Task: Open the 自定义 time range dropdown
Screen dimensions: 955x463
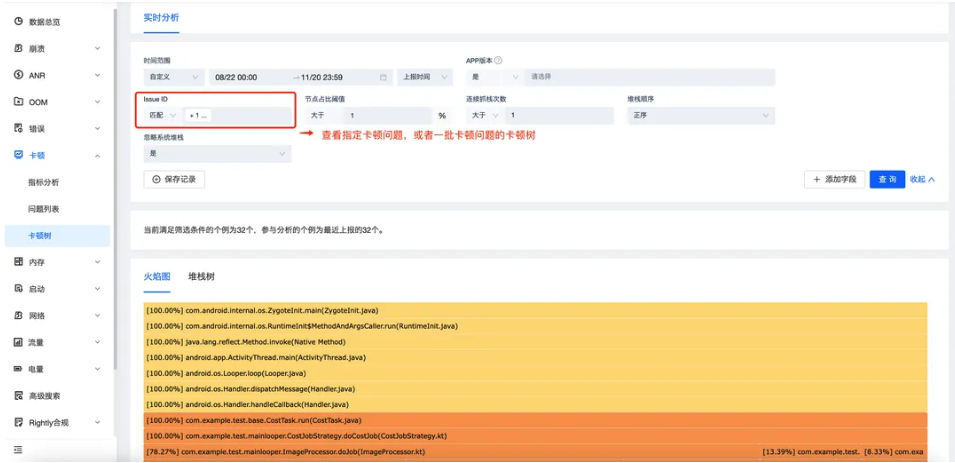Action: [174, 77]
